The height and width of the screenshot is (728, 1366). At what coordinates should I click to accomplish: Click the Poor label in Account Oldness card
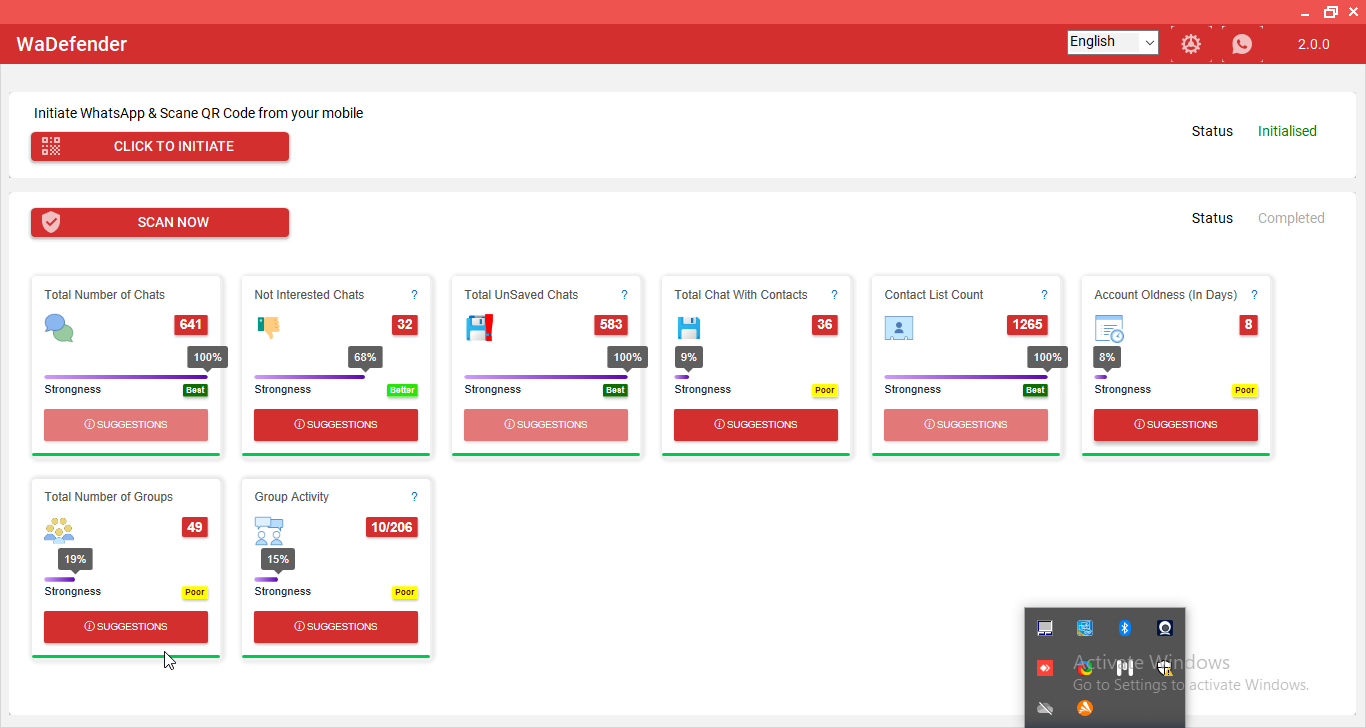pyautogui.click(x=1244, y=390)
